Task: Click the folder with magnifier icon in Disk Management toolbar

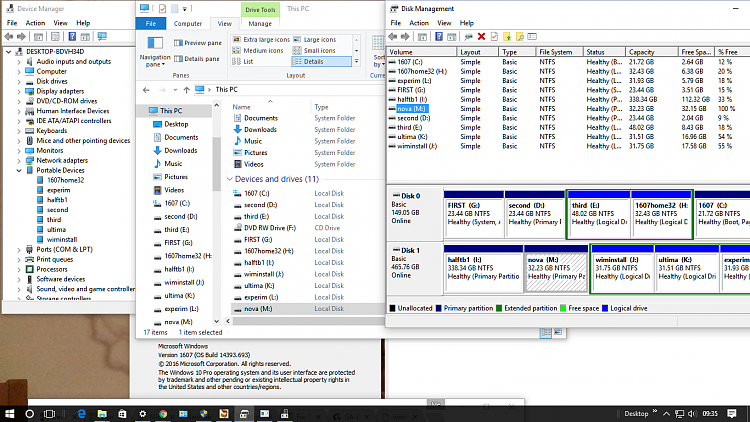Action: (520, 36)
